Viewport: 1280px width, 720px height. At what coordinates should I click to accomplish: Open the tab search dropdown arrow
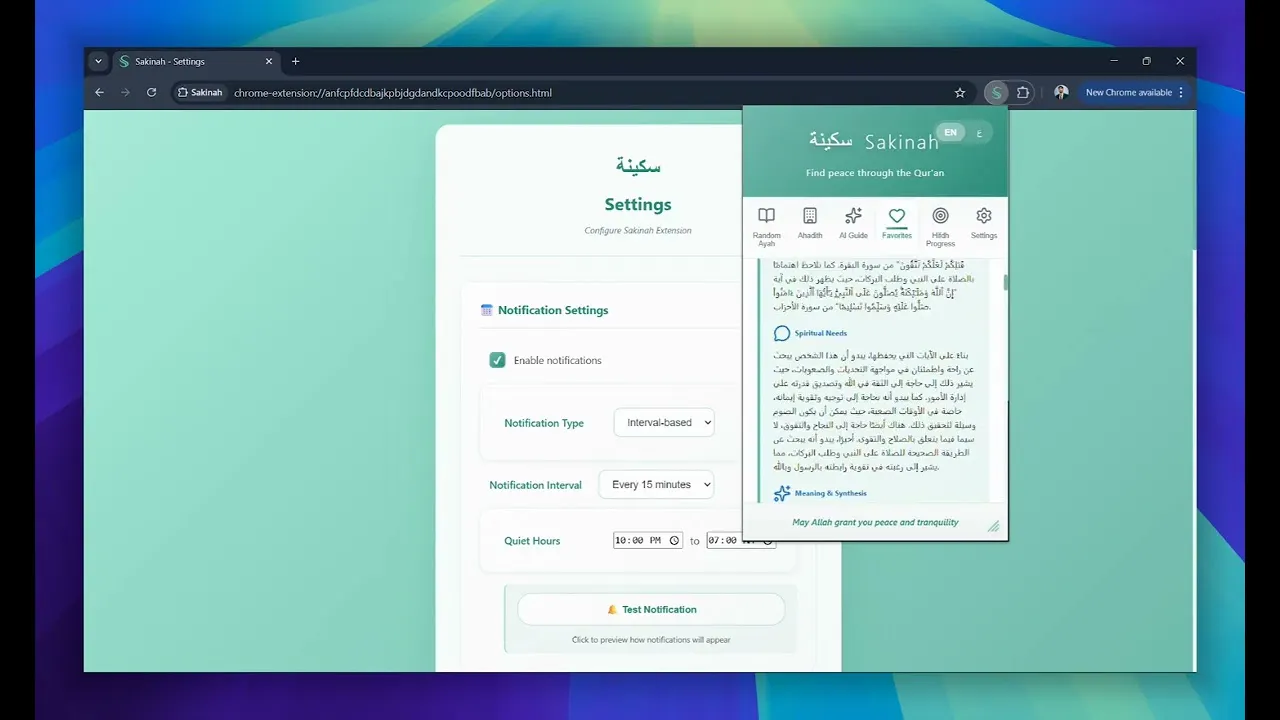tap(98, 61)
